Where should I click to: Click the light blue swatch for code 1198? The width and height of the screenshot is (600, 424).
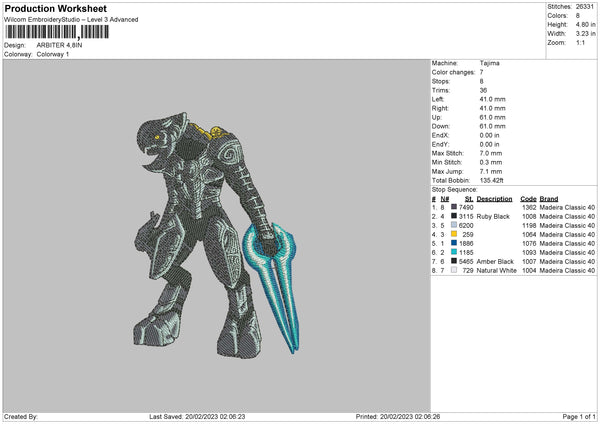454,225
